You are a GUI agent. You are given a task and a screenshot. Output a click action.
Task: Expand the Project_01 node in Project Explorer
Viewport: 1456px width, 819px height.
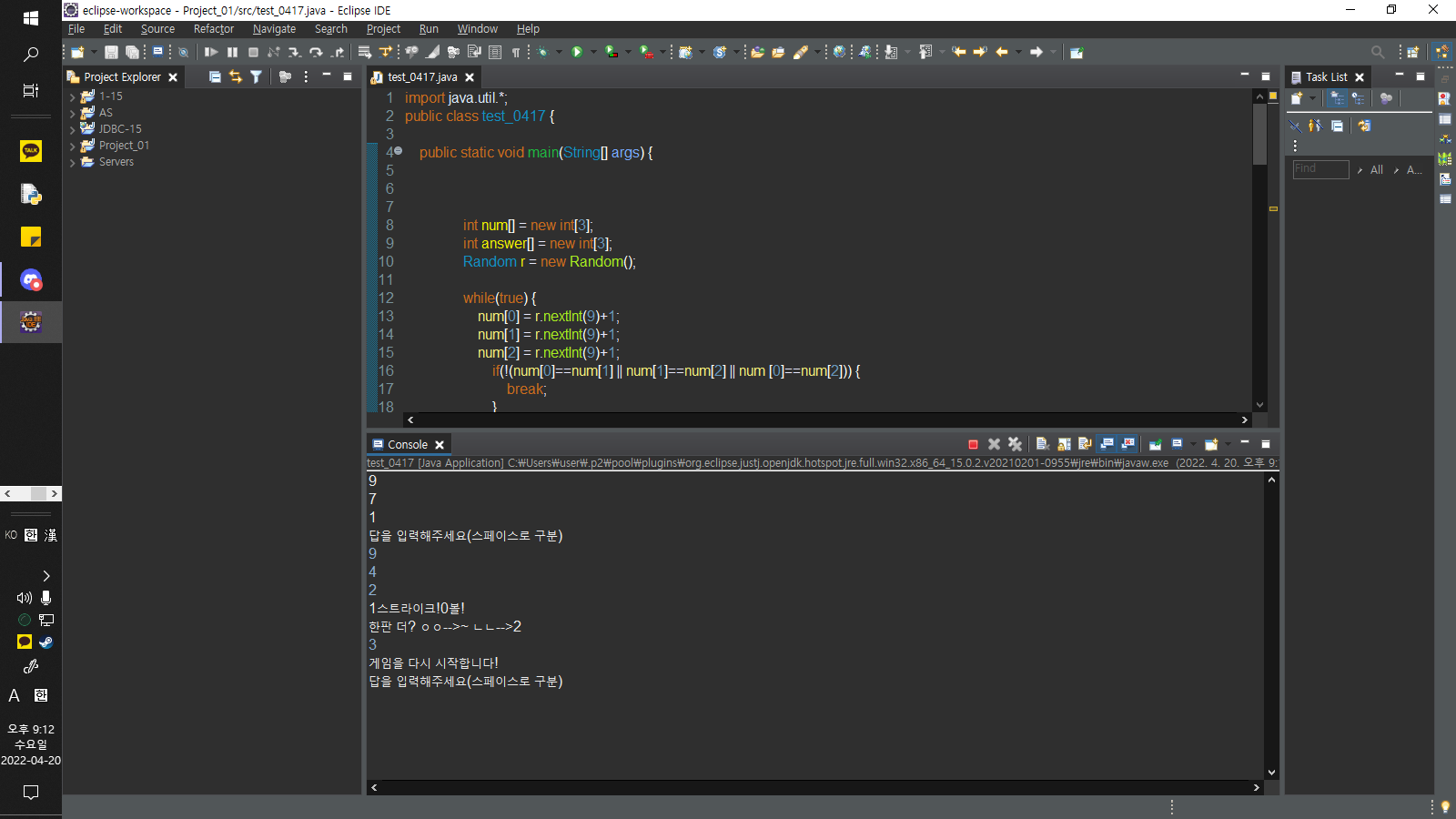click(73, 145)
